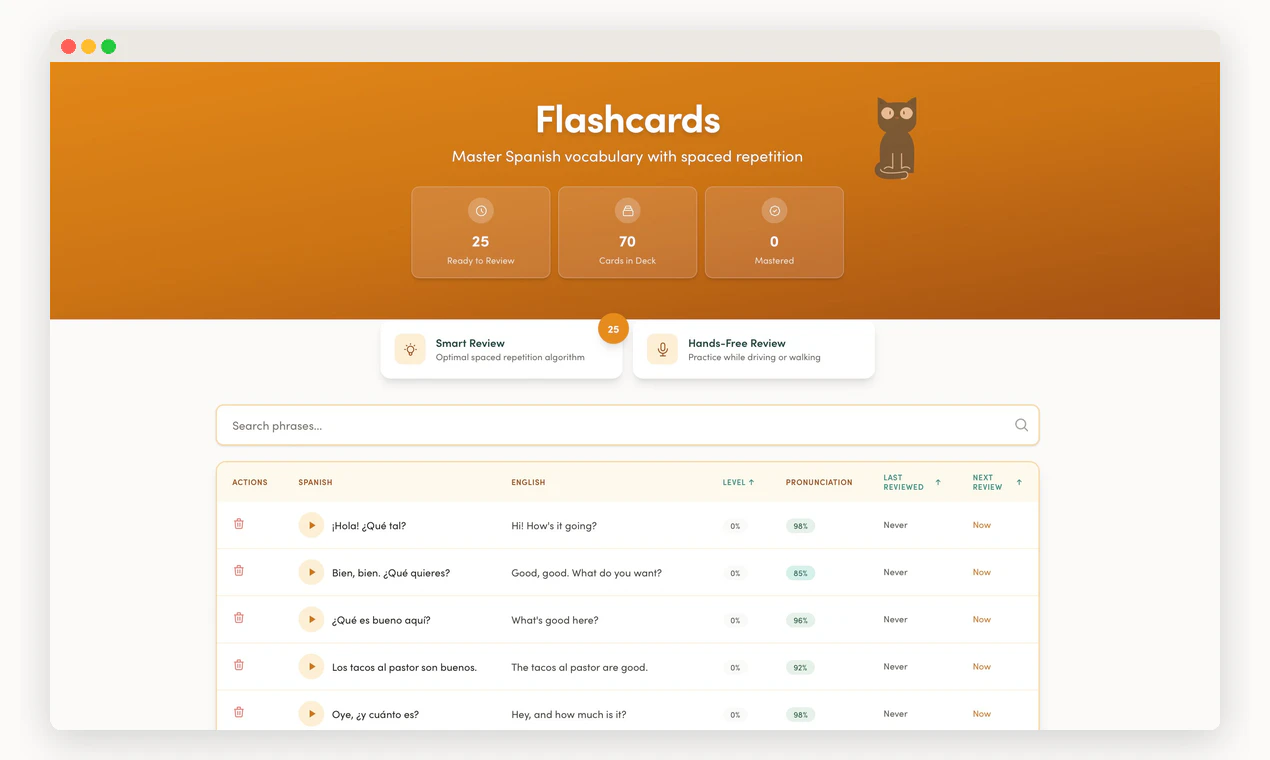
Task: Click the English column header
Action: [x=528, y=482]
